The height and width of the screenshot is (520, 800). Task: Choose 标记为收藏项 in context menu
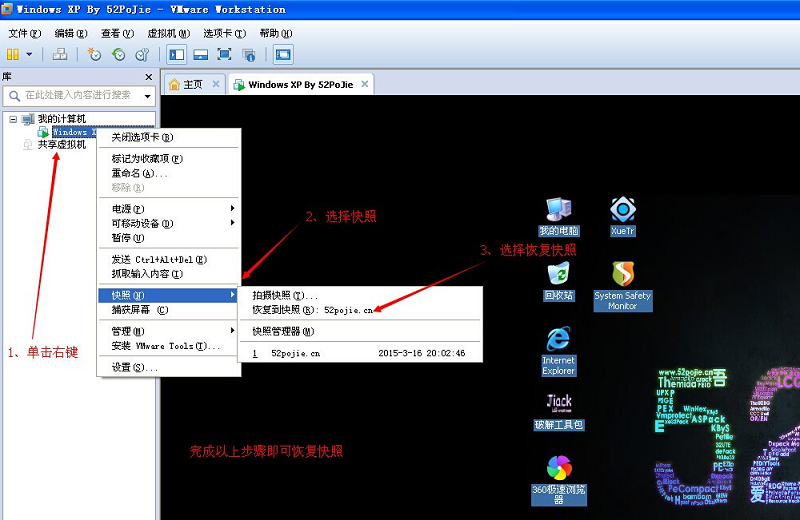168,159
